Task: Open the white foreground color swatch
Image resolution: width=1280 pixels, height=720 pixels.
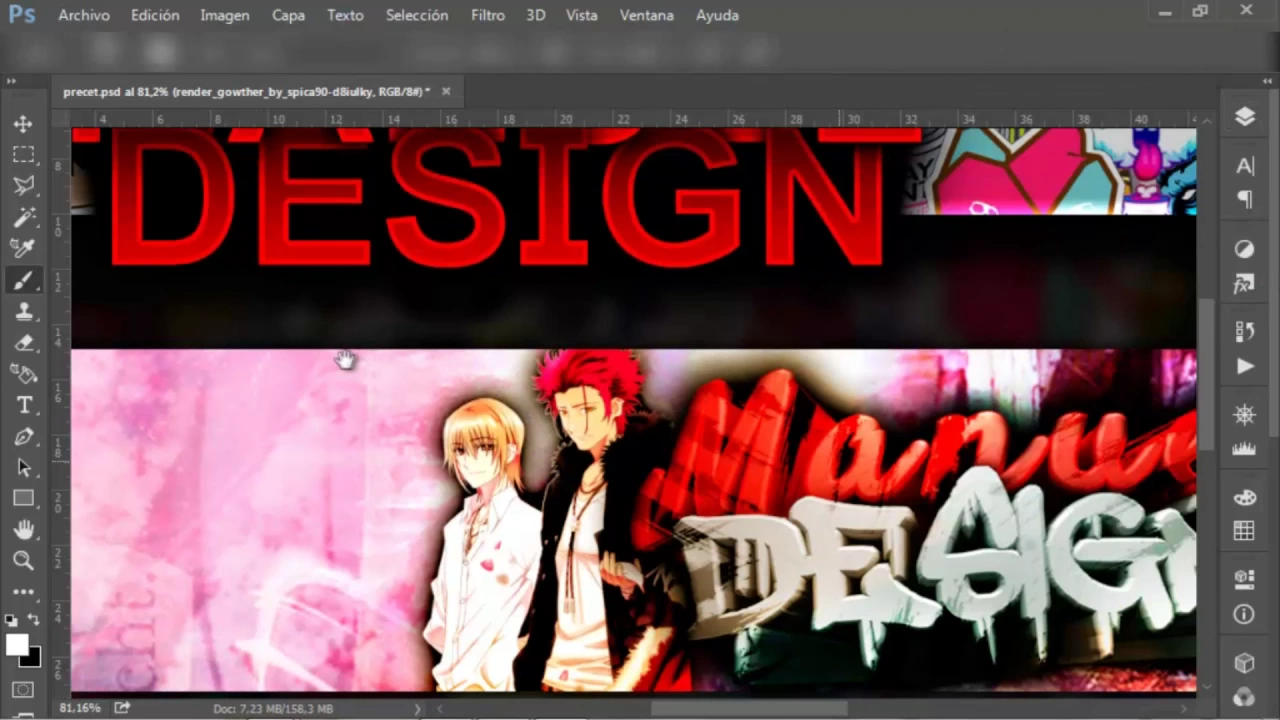Action: click(17, 645)
